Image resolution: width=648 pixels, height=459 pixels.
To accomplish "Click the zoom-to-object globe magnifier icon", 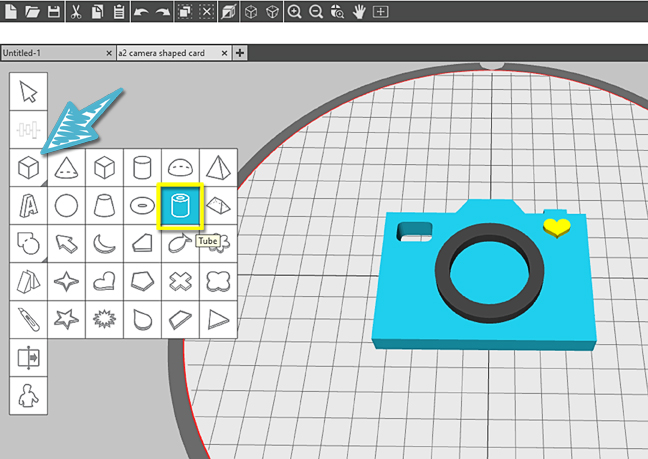I will pos(337,12).
